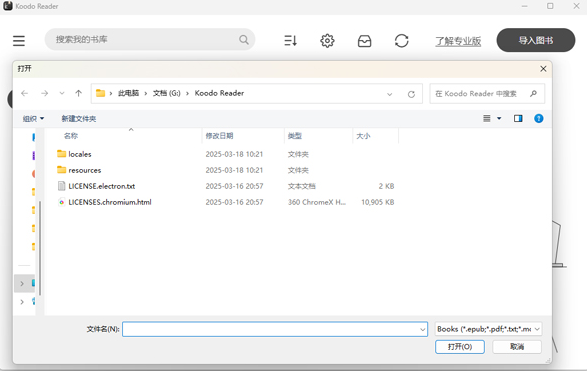The image size is (587, 371).
Task: Click the navigation pane vertical scrollbar
Action: (39, 248)
